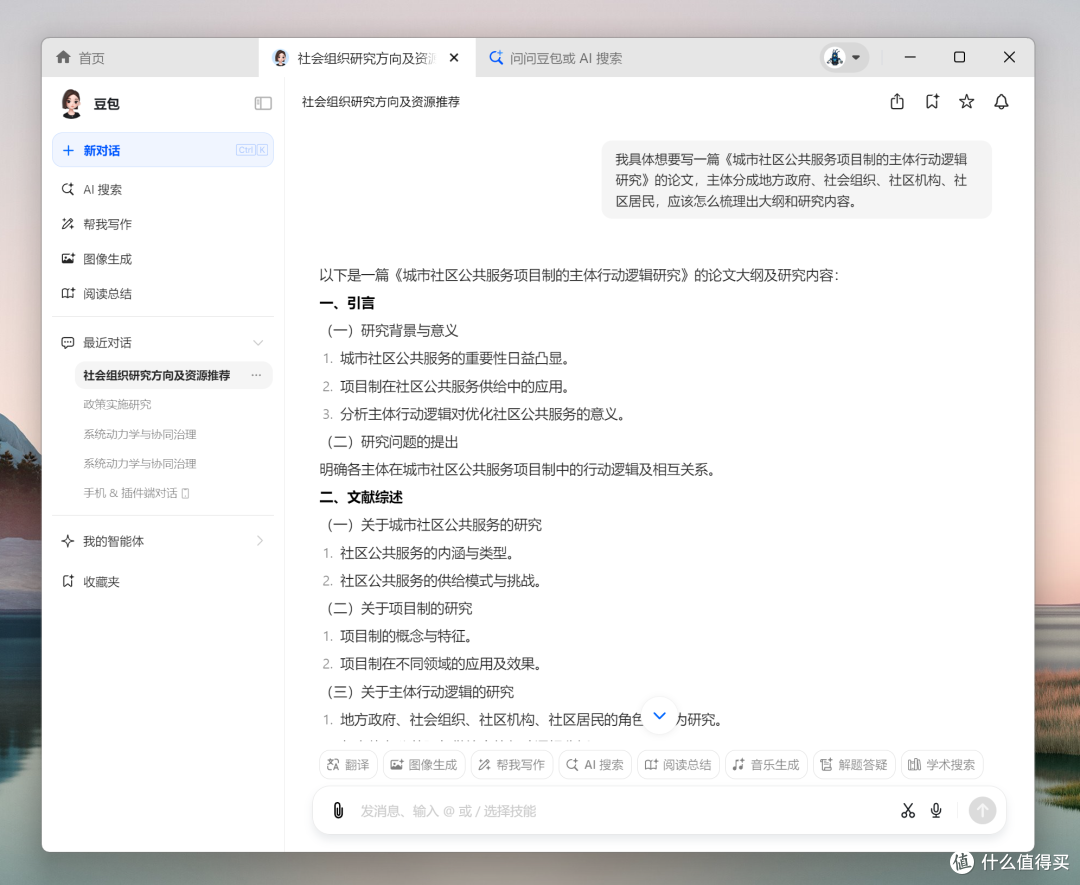Select the 音乐生成 skill chip
1080x885 pixels.
coord(766,764)
